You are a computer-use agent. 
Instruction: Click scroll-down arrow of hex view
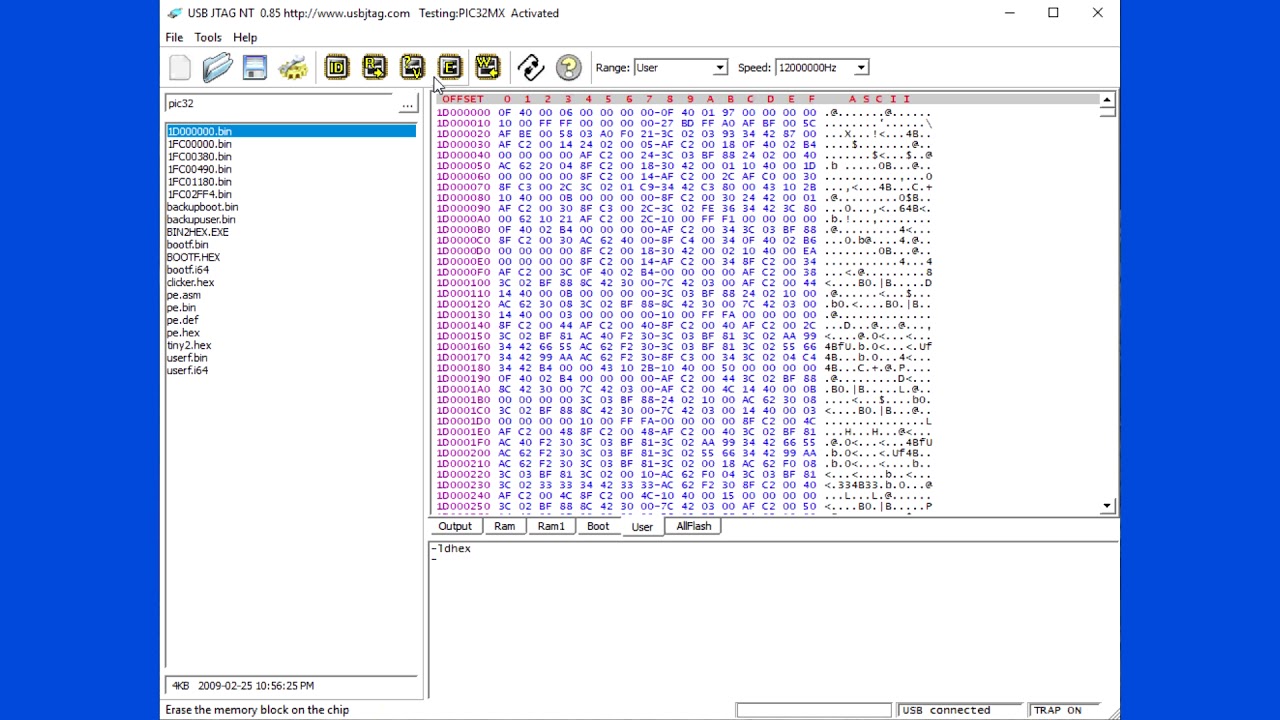[x=1107, y=507]
